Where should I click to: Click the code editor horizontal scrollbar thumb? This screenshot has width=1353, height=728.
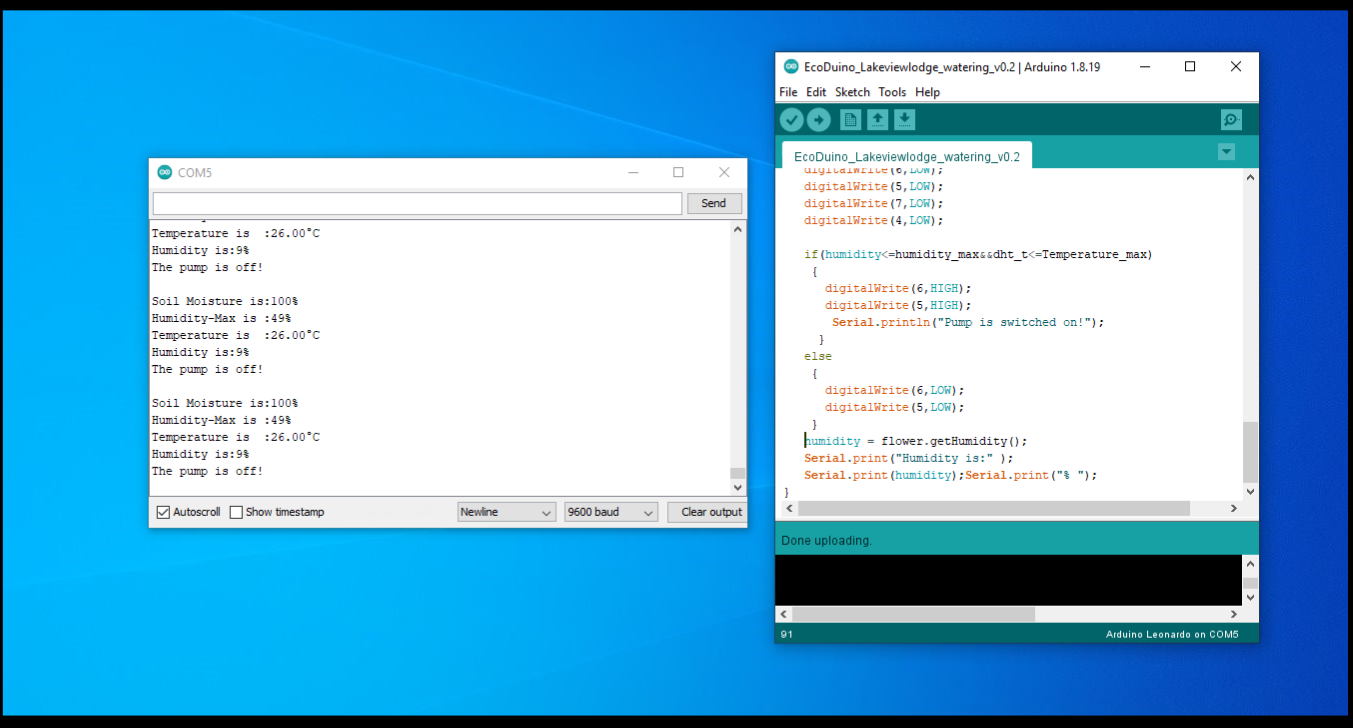pos(994,508)
